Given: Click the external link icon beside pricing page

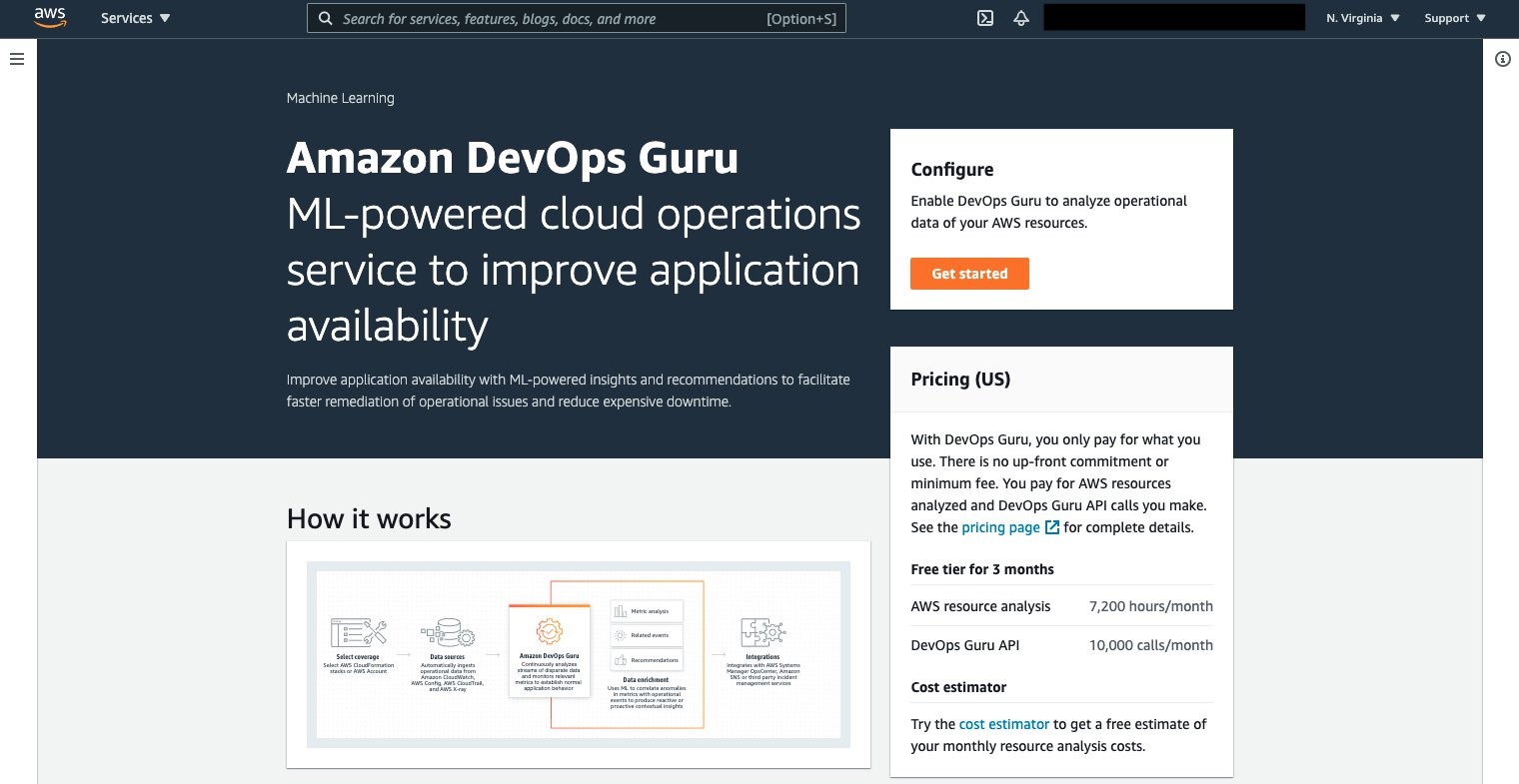Looking at the screenshot, I should click(1052, 527).
